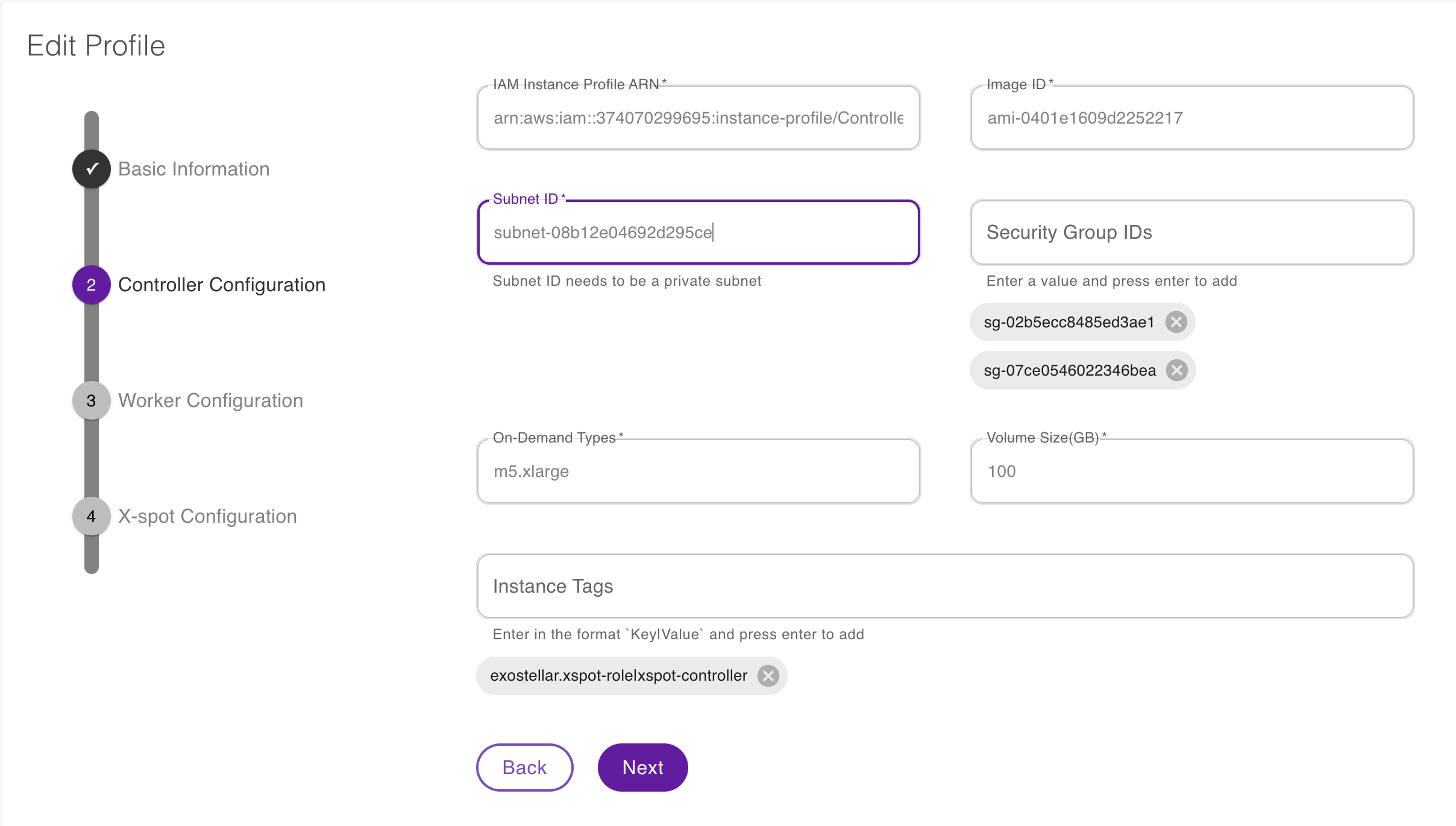Remove the sg-07ce0546022346bea security group chip
The image size is (1456, 826).
(x=1176, y=370)
